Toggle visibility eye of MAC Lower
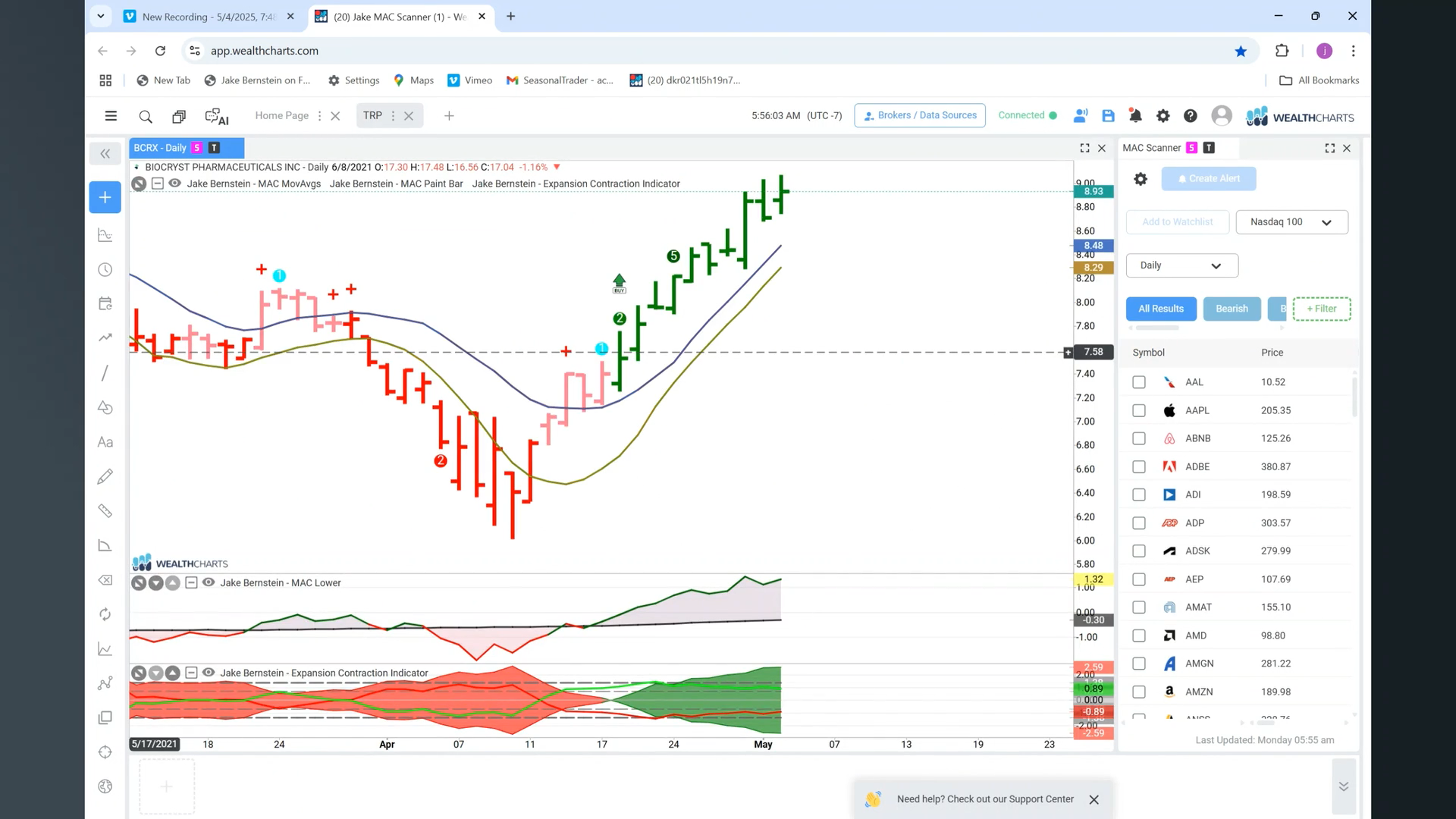Viewport: 1456px width, 819px height. [x=209, y=582]
